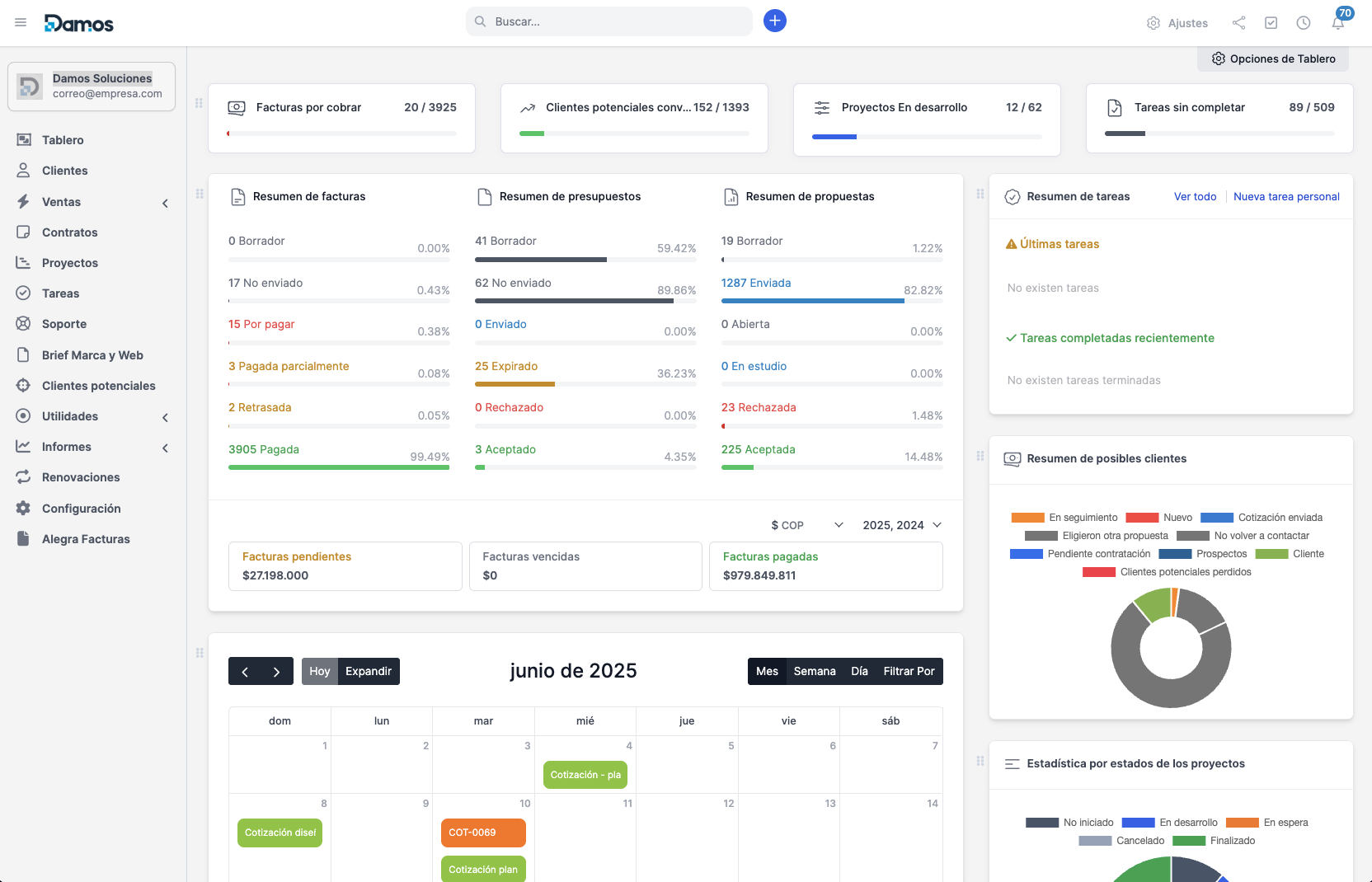The height and width of the screenshot is (882, 1372).
Task: Click the Proyectos En desarrollo progress bar
Action: [927, 137]
